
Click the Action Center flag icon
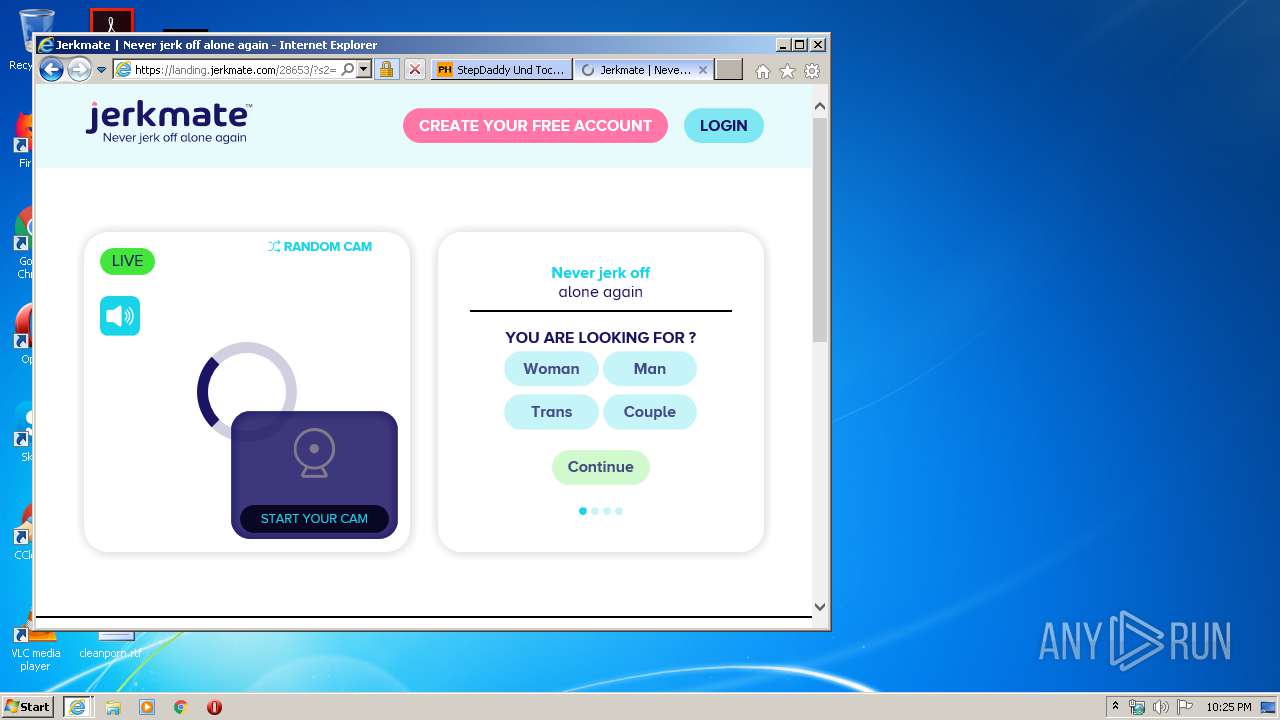(x=1185, y=707)
